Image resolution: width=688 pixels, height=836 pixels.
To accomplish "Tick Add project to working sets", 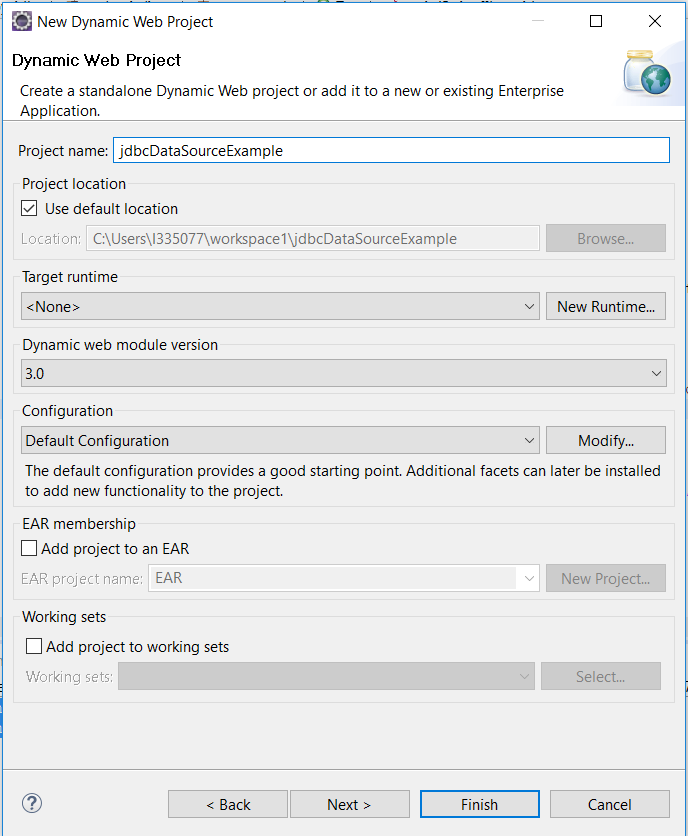I will pos(34,647).
